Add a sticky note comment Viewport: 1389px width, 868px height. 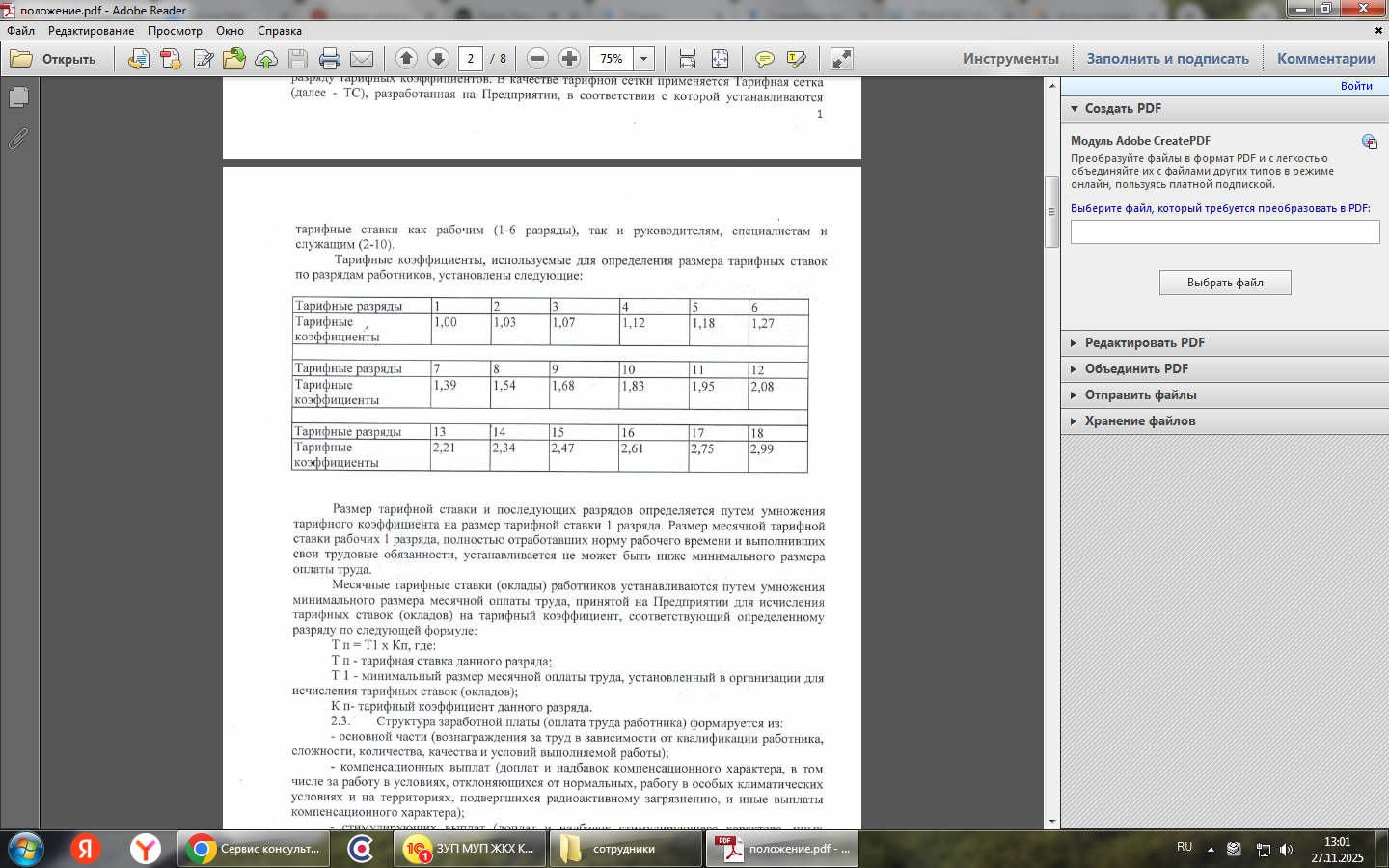click(764, 59)
